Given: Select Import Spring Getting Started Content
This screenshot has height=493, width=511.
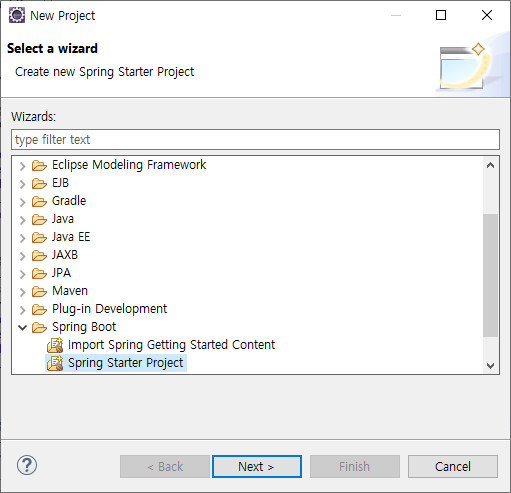Looking at the screenshot, I should [x=172, y=345].
